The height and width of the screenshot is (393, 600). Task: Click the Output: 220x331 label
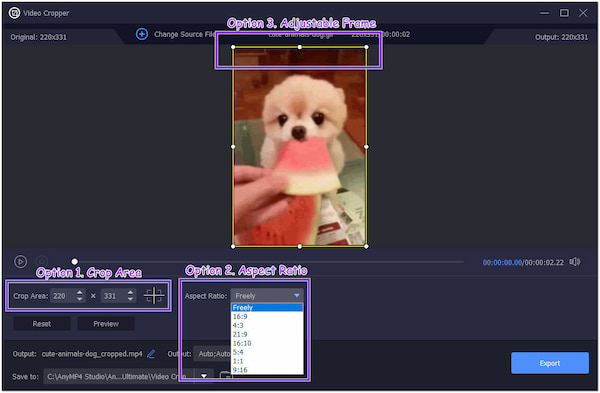coord(561,37)
